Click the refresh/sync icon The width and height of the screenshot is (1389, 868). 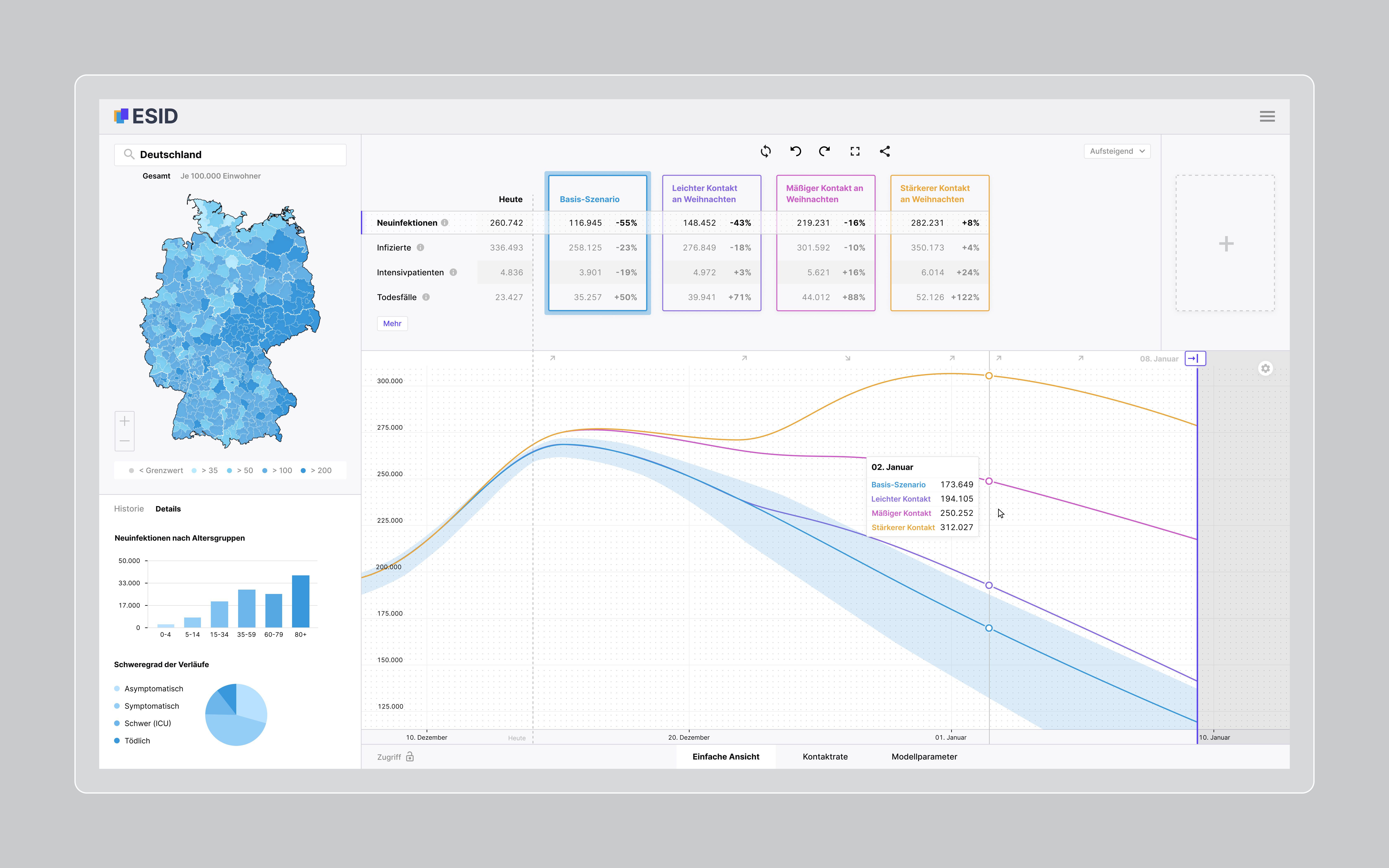766,151
